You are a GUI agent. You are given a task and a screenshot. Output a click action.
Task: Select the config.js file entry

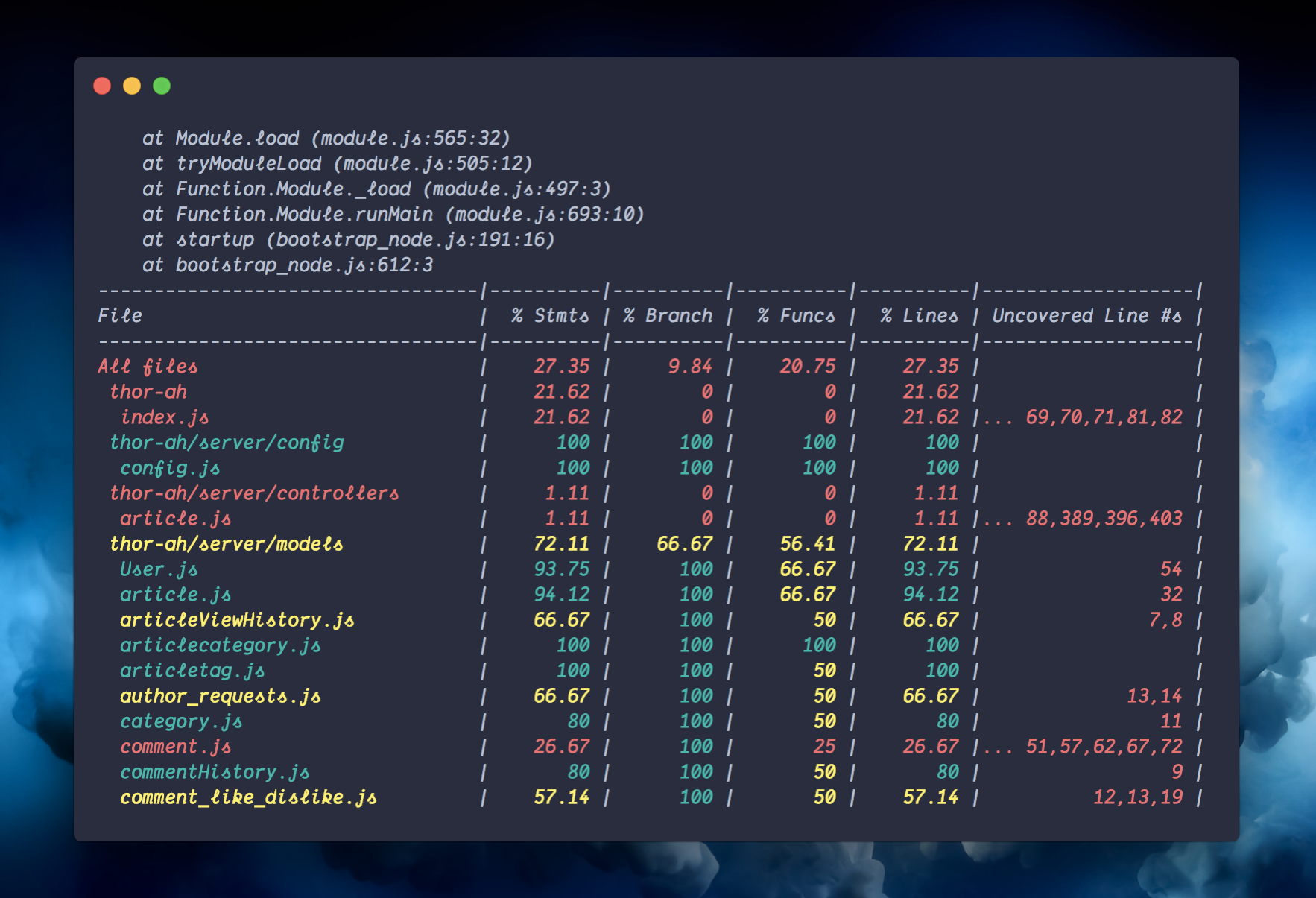pos(170,468)
